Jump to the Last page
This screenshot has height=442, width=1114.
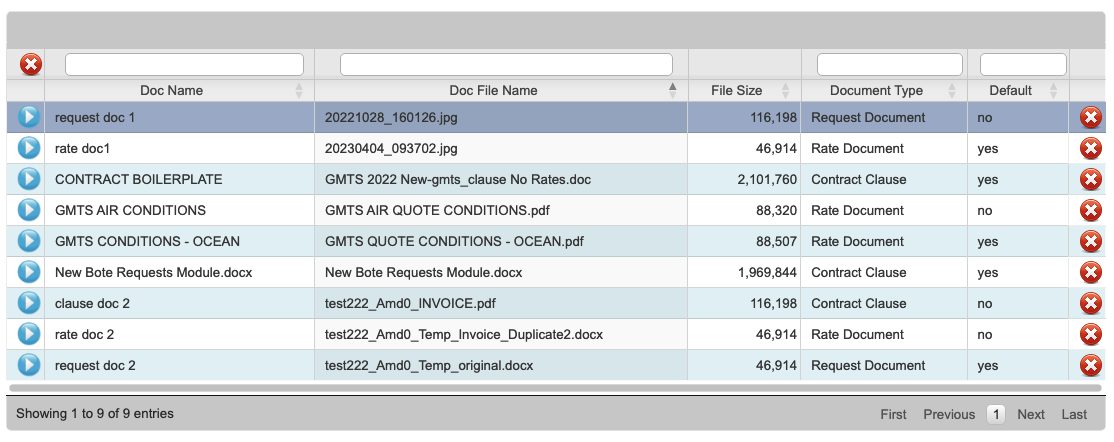point(1074,414)
